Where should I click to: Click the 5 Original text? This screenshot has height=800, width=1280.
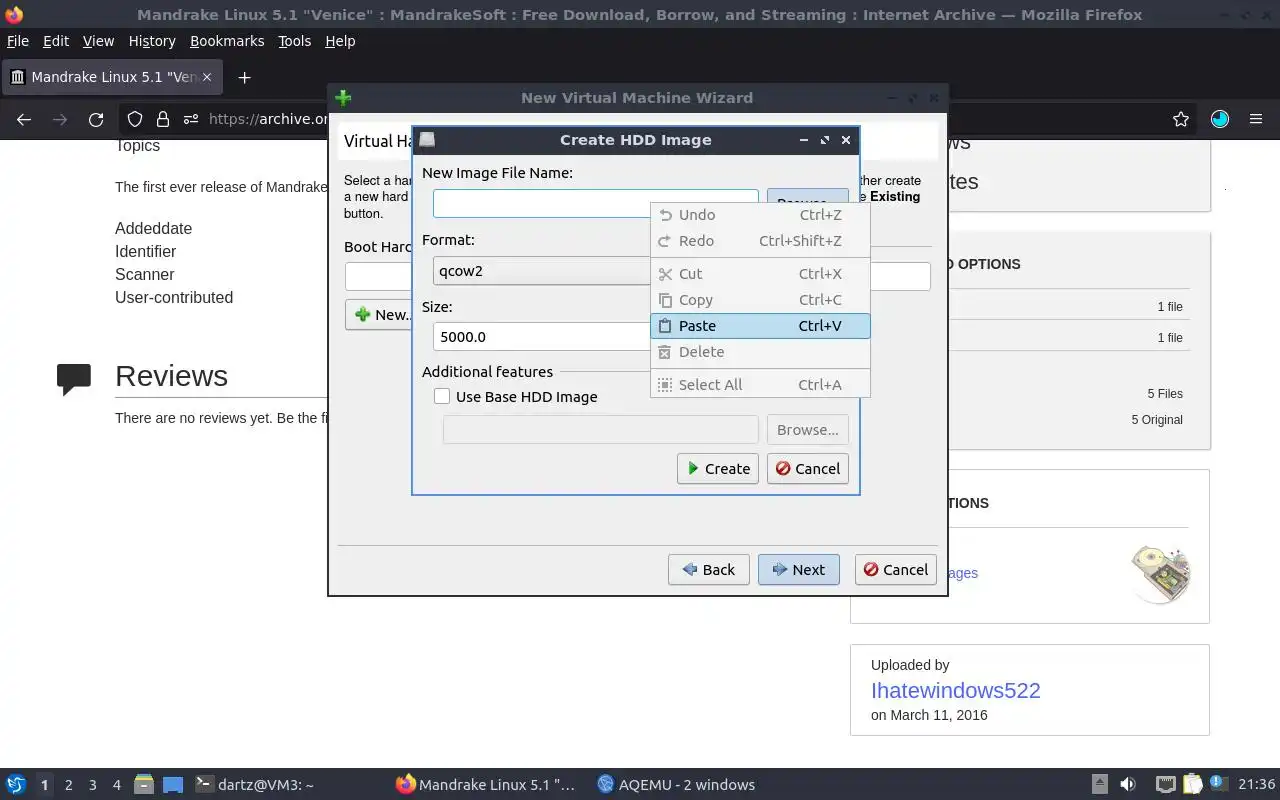[x=1157, y=420]
